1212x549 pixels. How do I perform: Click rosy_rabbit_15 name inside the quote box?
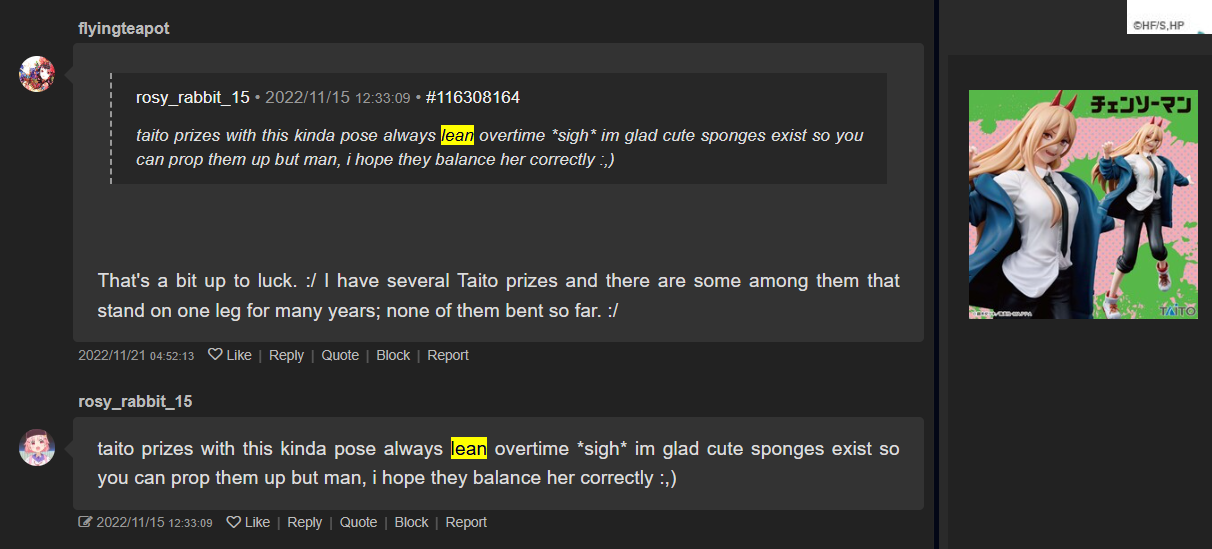[x=193, y=97]
